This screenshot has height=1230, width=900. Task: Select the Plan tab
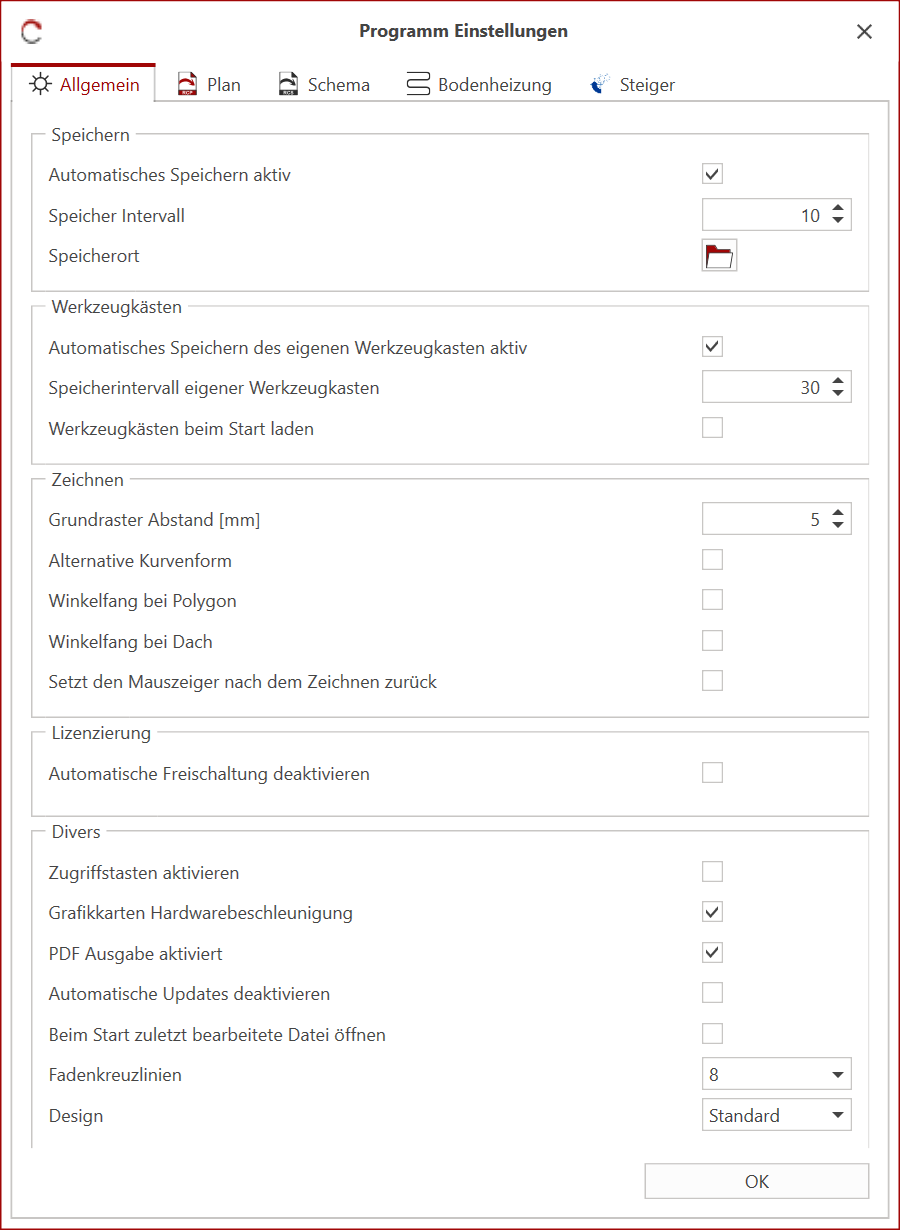[222, 84]
